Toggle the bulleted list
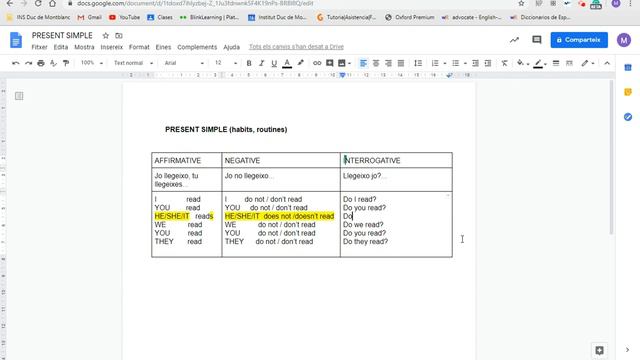The width and height of the screenshot is (640, 360). (456, 63)
